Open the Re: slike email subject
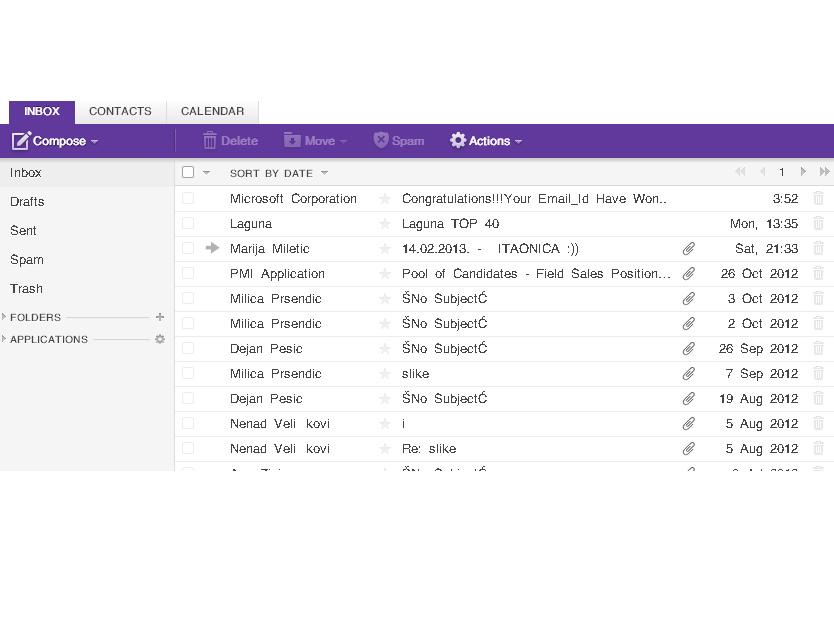This screenshot has height=635, width=834. tap(429, 449)
